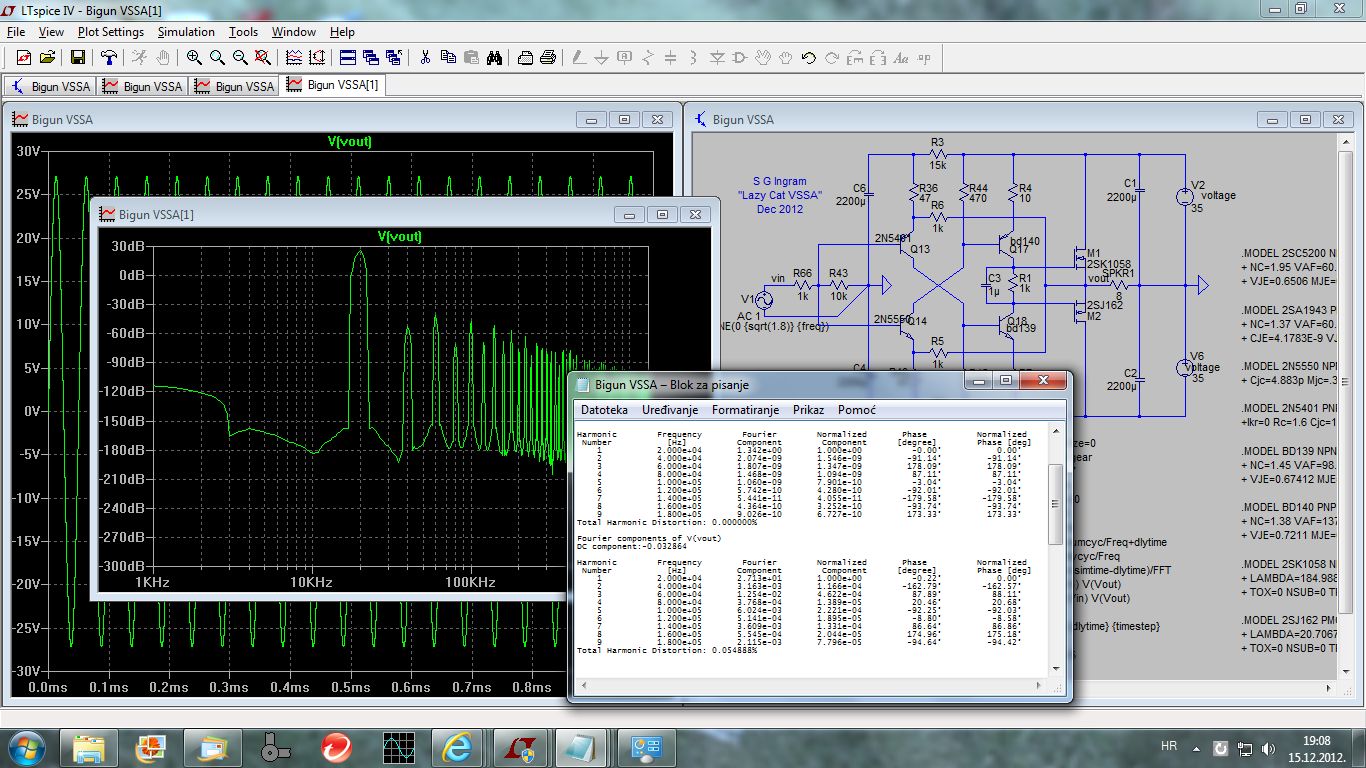
Task: Click V2 voltage source in schematic
Action: pyautogui.click(x=1186, y=195)
